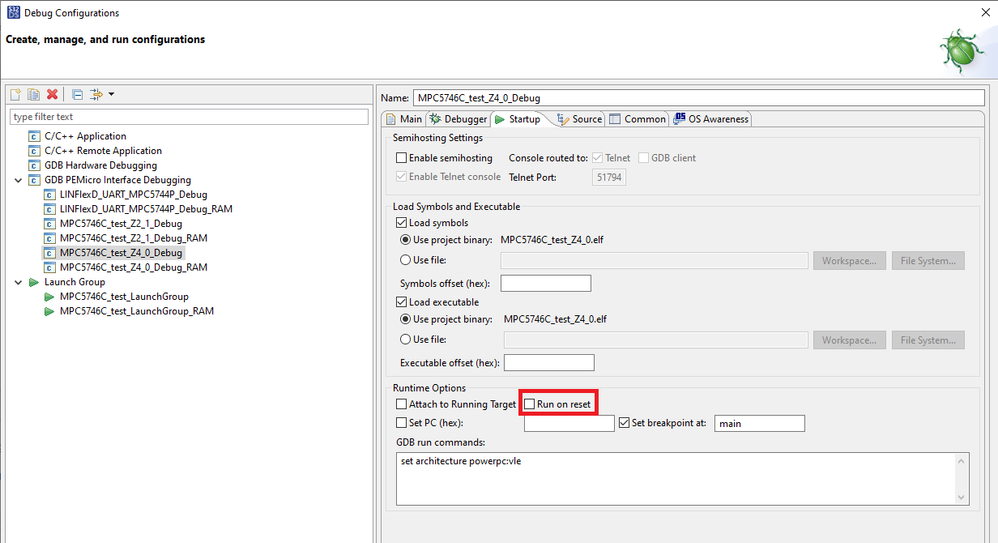Select GDB Hardware Debugging item
This screenshot has width=998, height=543.
[x=101, y=166]
